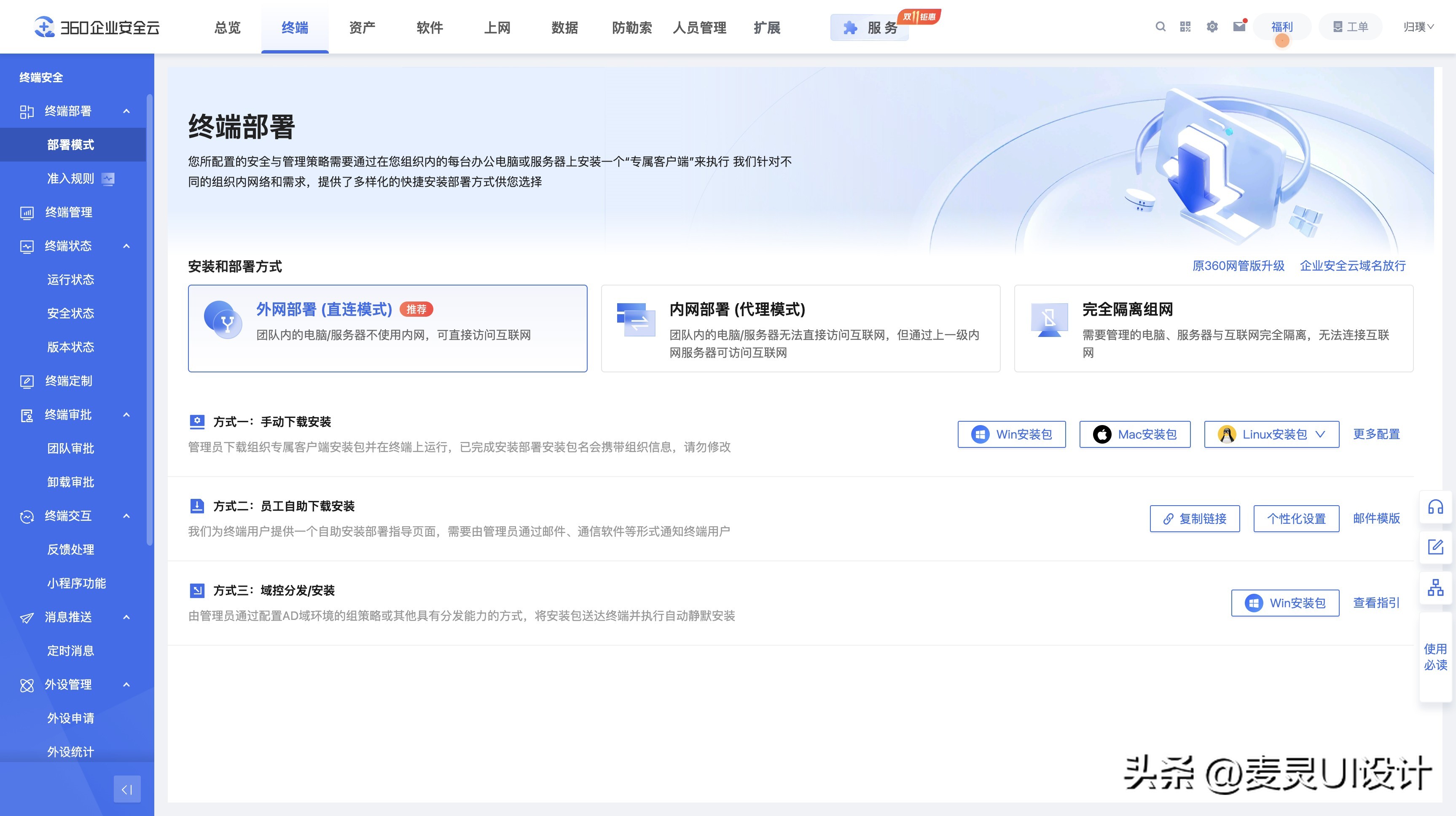
Task: Click the sidebar collapse arrow at bottom left
Action: tap(126, 789)
